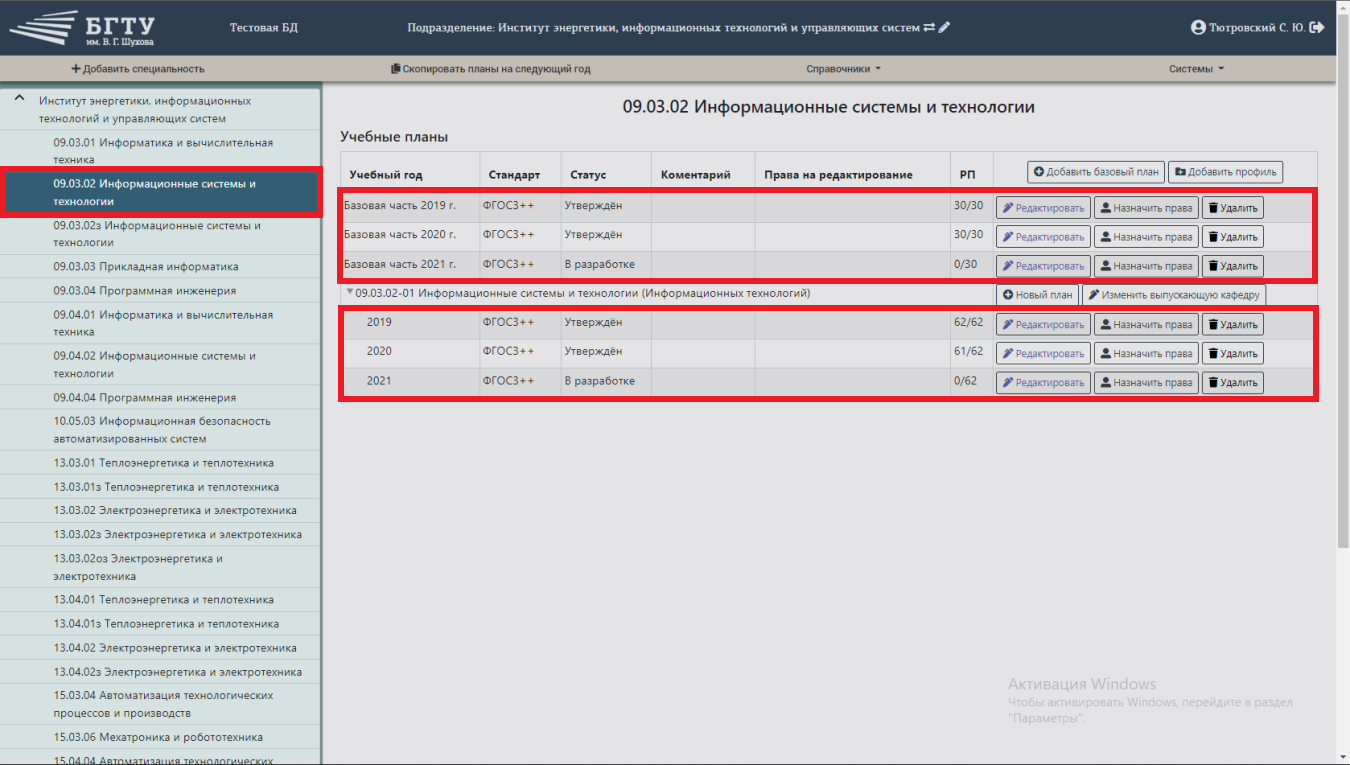Image resolution: width=1350 pixels, height=765 pixels.
Task: Click the В разработке status of Базовая часть 2021
Action: (600, 265)
